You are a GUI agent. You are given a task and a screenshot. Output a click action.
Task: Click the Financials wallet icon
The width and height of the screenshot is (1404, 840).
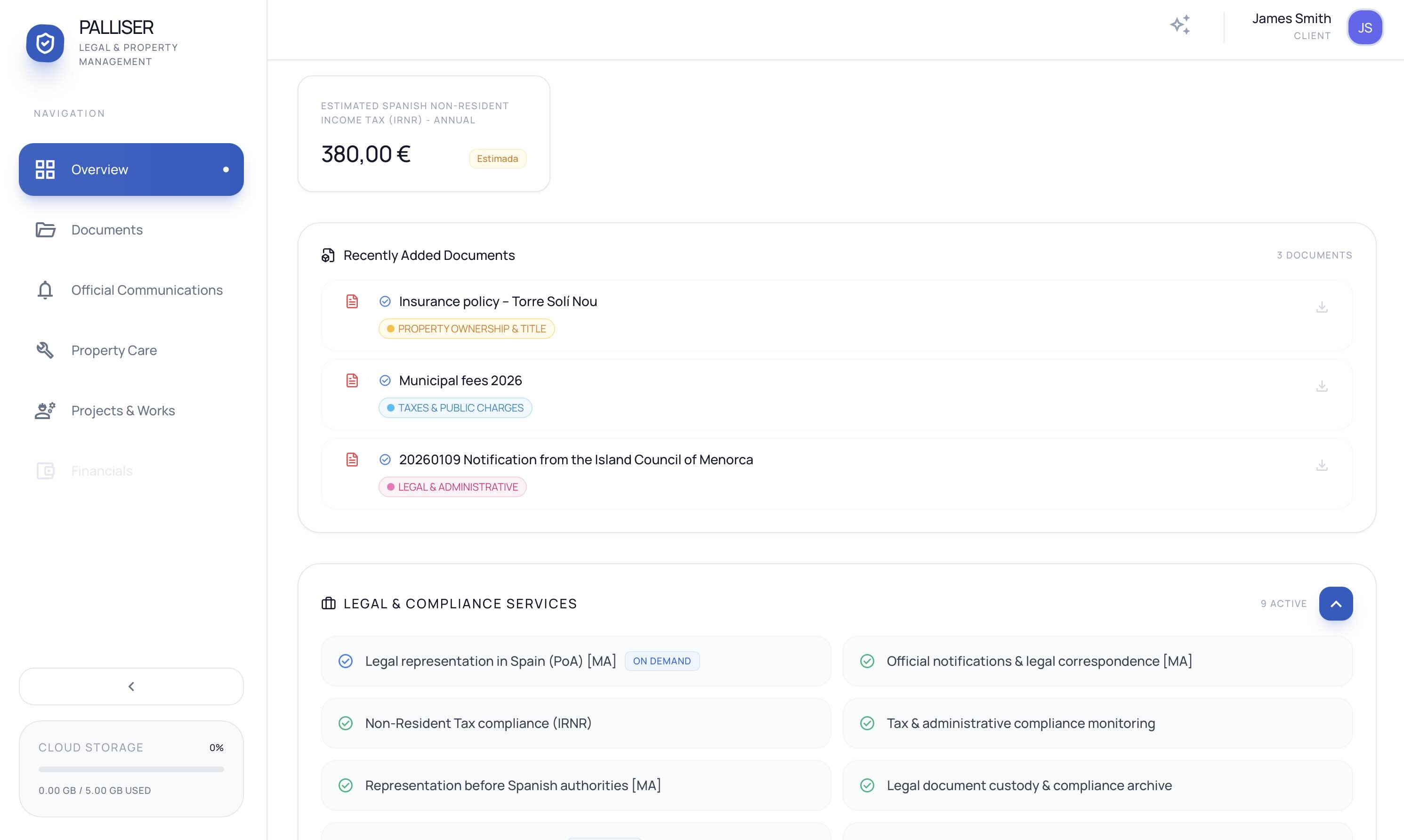point(45,471)
